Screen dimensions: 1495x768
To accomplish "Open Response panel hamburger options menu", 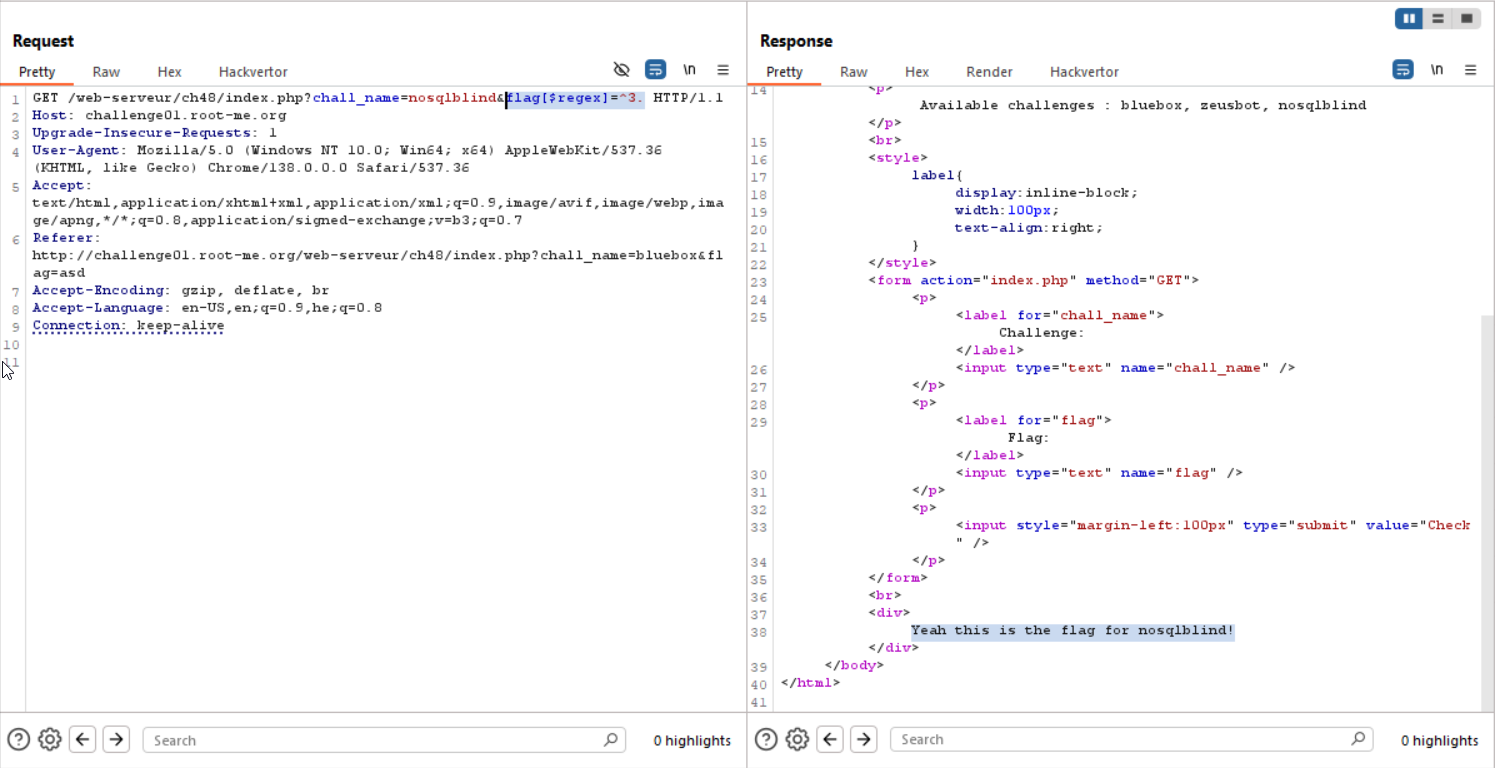I will 1470,70.
